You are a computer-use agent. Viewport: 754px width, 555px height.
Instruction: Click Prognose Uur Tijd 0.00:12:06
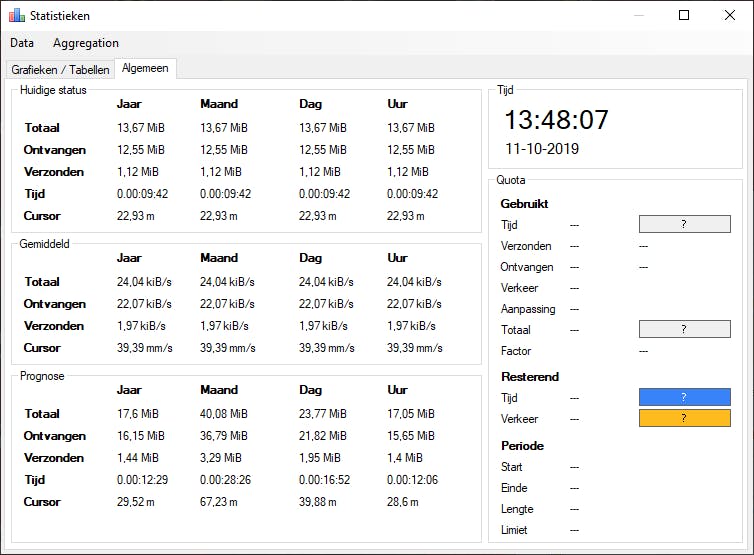pos(413,479)
